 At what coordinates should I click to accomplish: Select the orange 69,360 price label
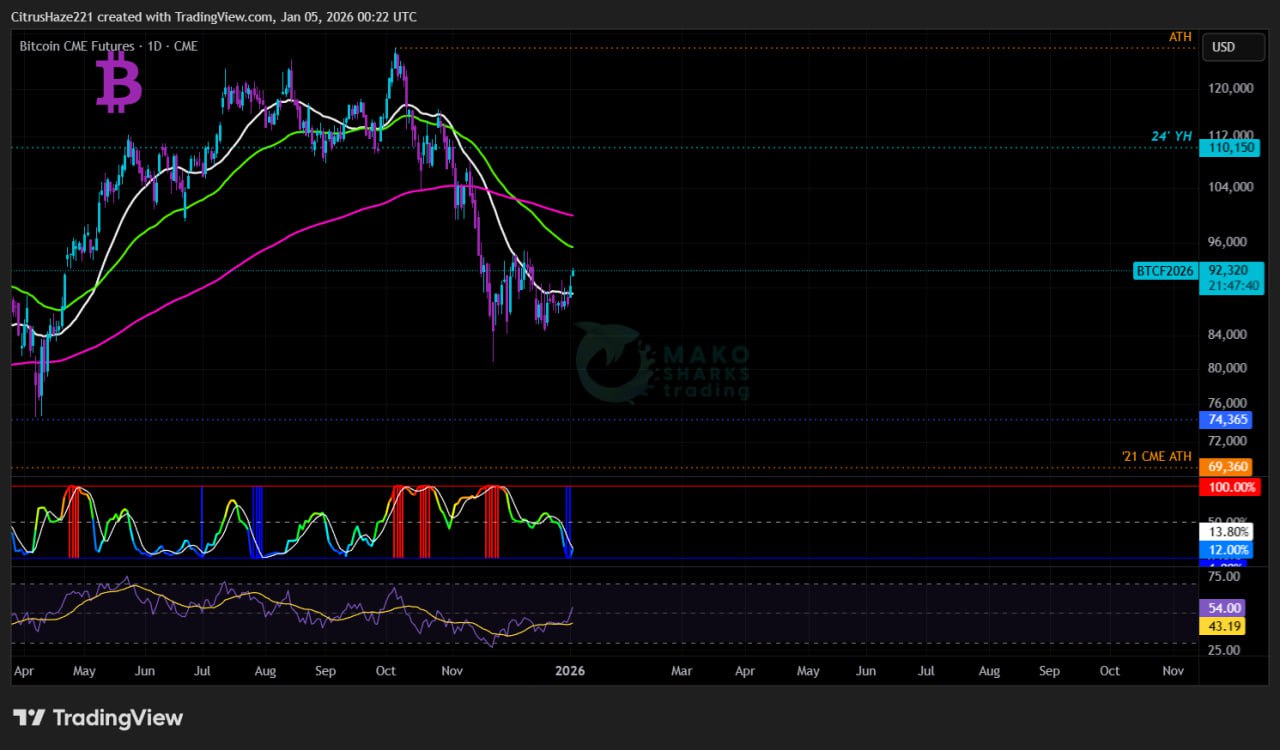click(x=1229, y=467)
